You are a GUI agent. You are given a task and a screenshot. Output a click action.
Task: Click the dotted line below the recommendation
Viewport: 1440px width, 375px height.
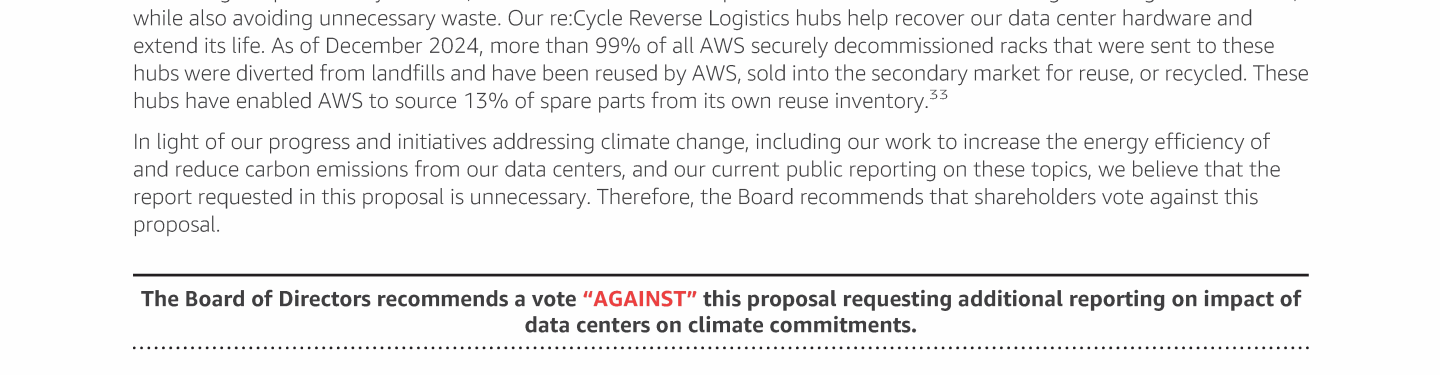pyautogui.click(x=720, y=348)
